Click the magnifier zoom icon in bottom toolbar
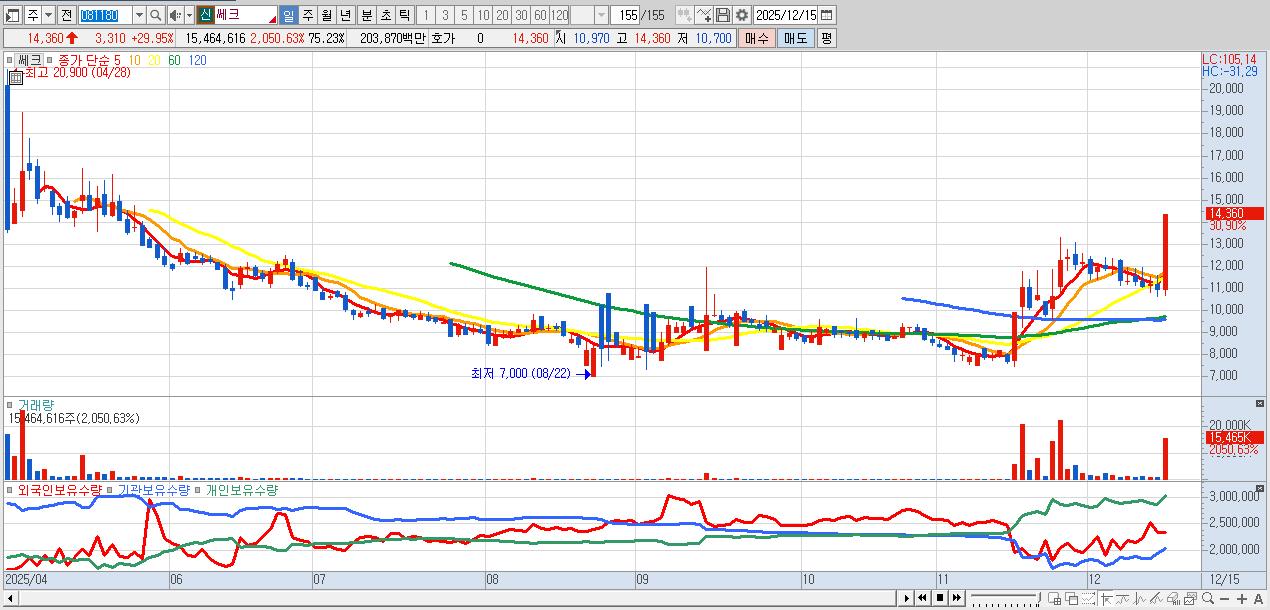 pos(1208,598)
